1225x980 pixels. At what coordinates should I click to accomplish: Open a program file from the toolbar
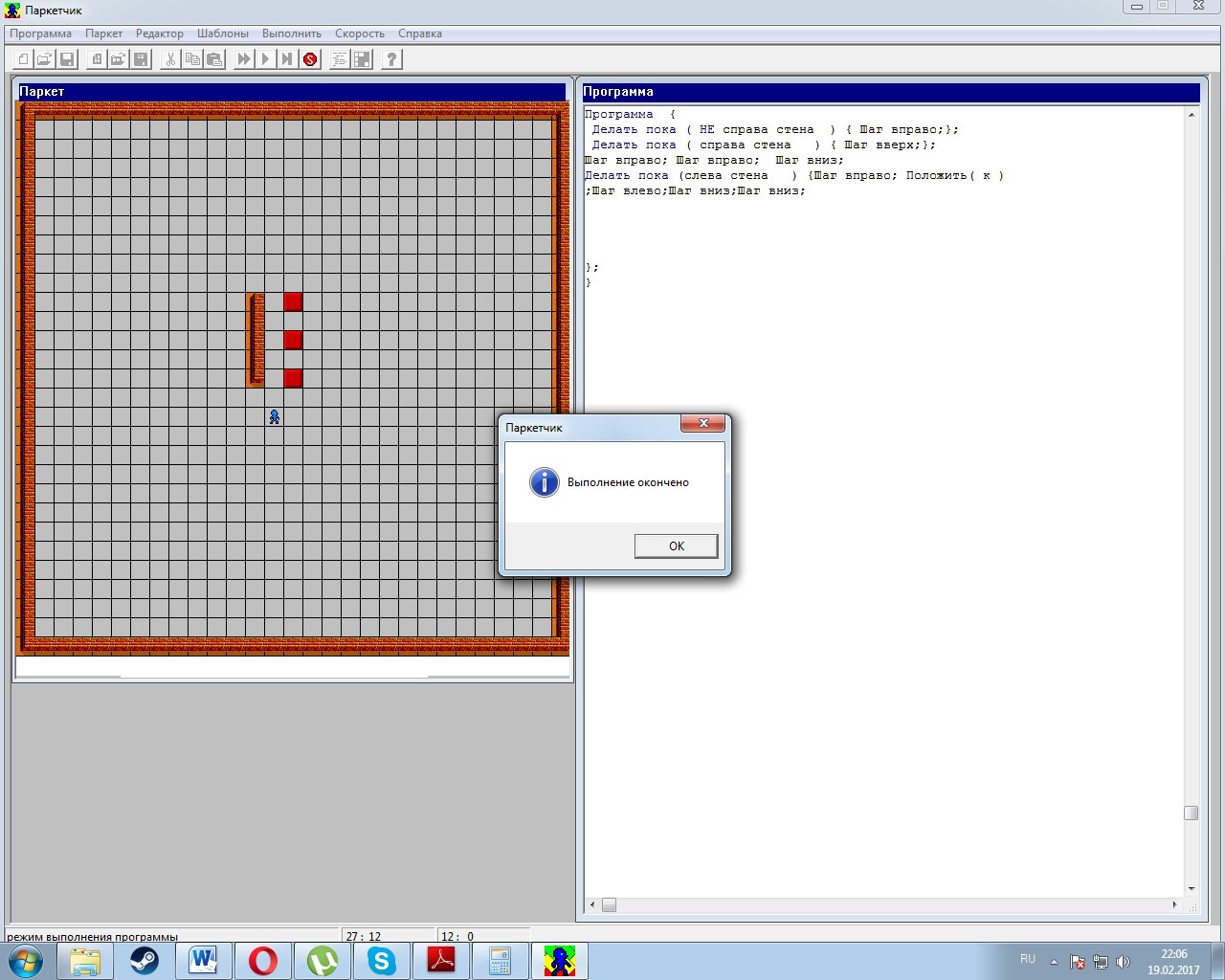(x=45, y=59)
